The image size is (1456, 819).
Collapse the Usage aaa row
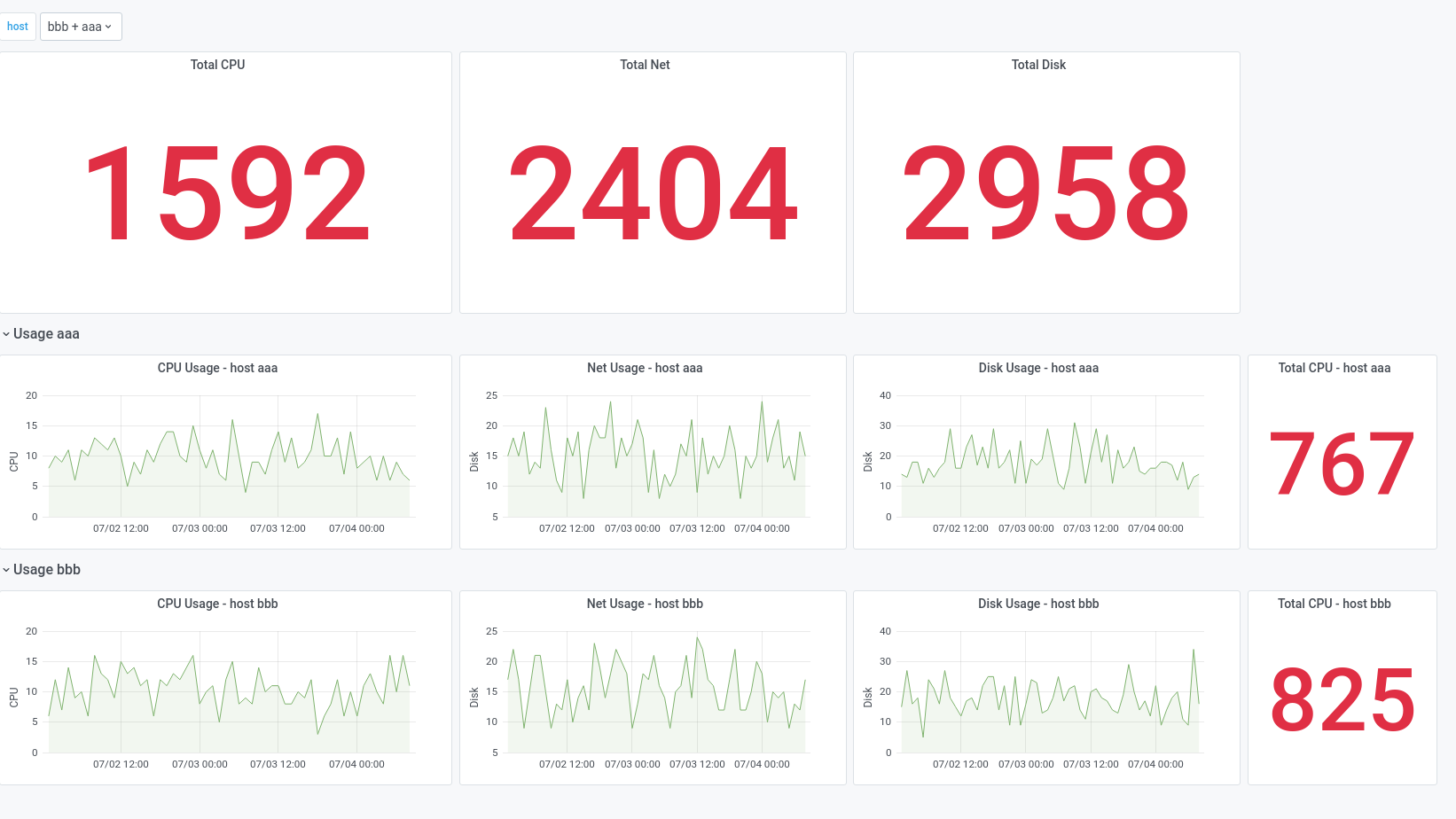tap(41, 334)
